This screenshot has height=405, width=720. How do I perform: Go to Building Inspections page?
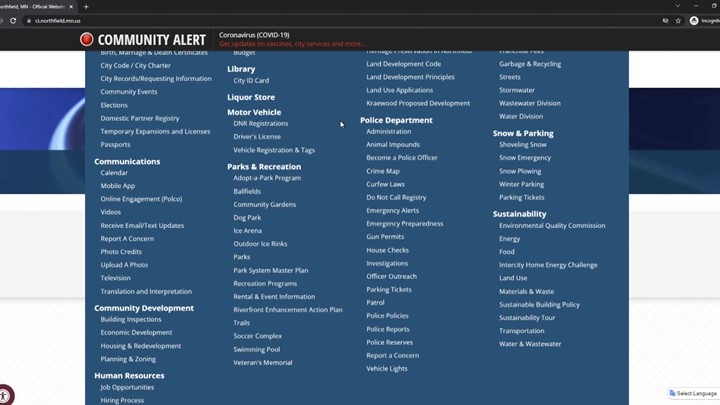[x=131, y=319]
